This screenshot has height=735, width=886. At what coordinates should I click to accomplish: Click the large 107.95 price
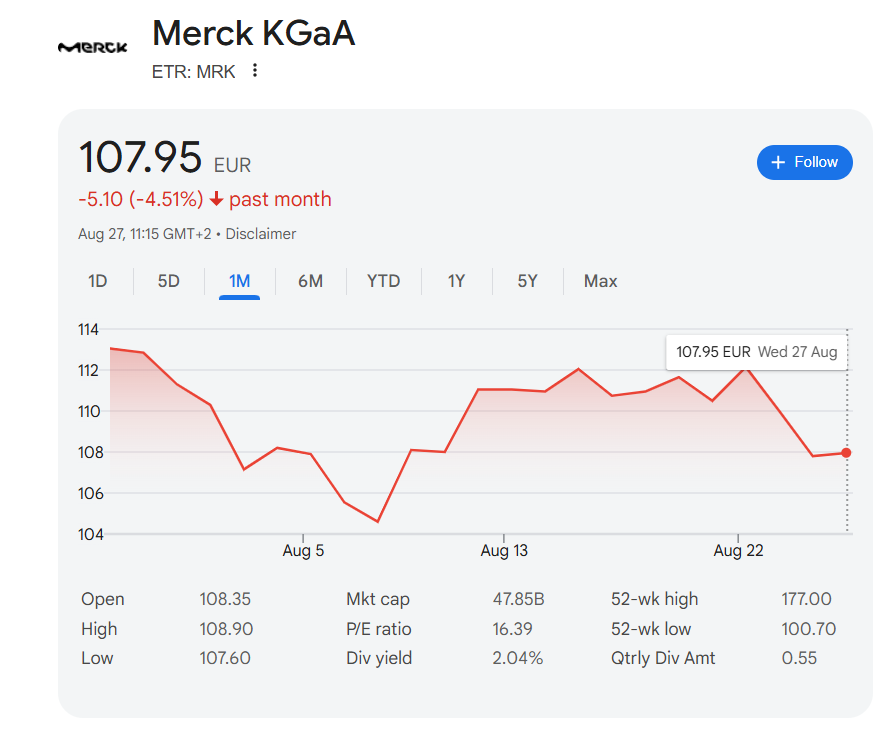click(140, 156)
